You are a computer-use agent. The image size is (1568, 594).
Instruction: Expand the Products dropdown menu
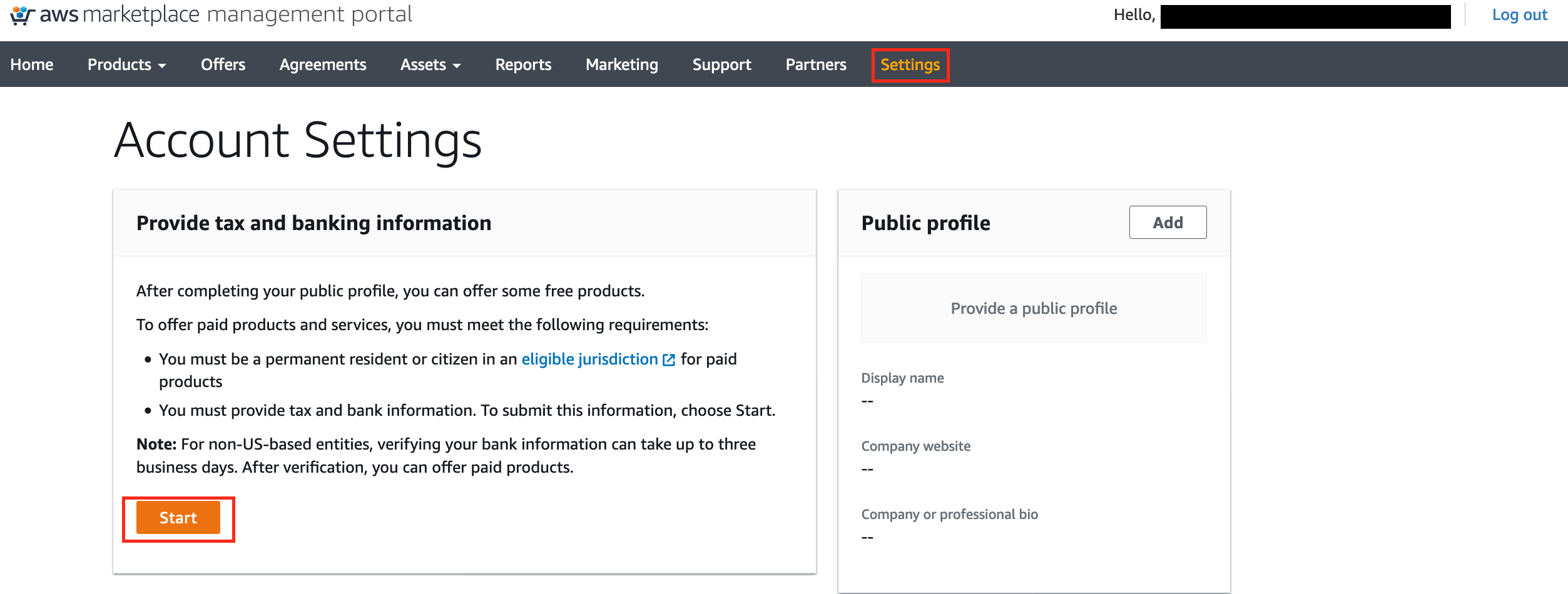126,64
